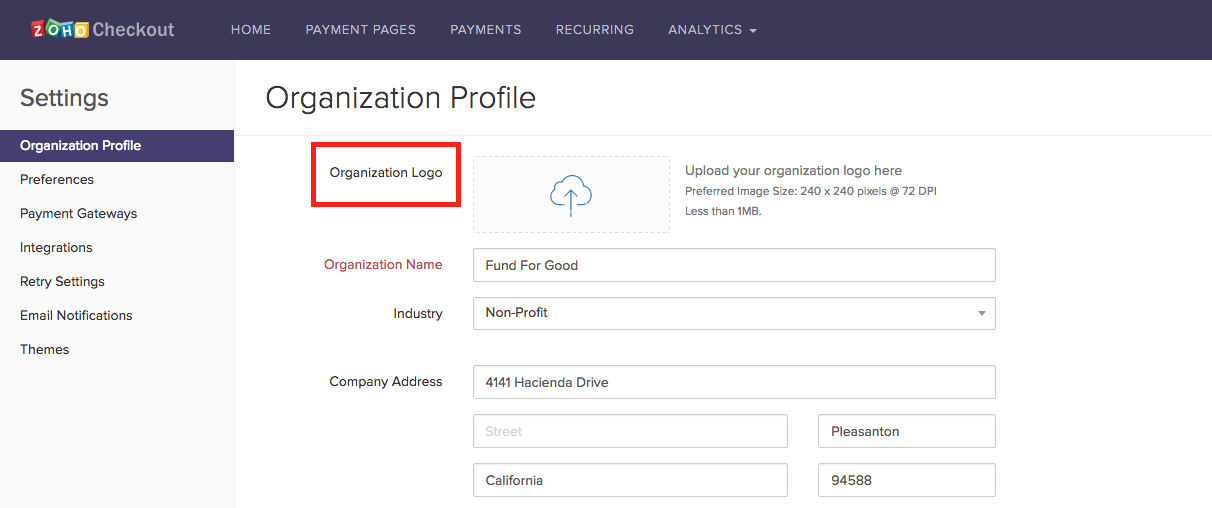Open Payment Gateways settings
The width and height of the screenshot is (1212, 508).
79,214
